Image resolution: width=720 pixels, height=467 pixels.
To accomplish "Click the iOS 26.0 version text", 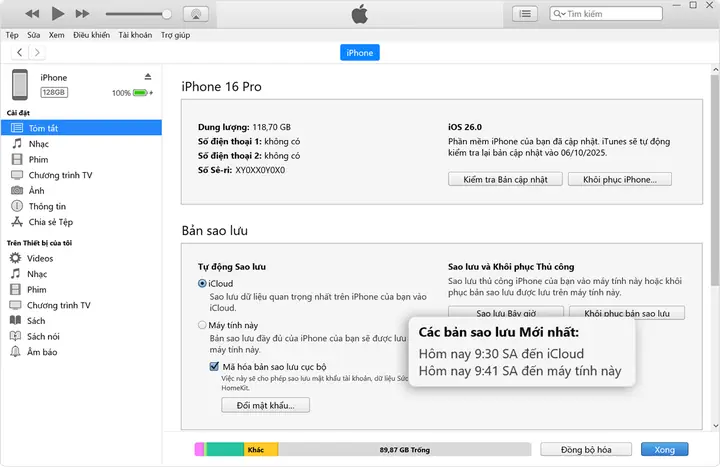I will coord(465,127).
